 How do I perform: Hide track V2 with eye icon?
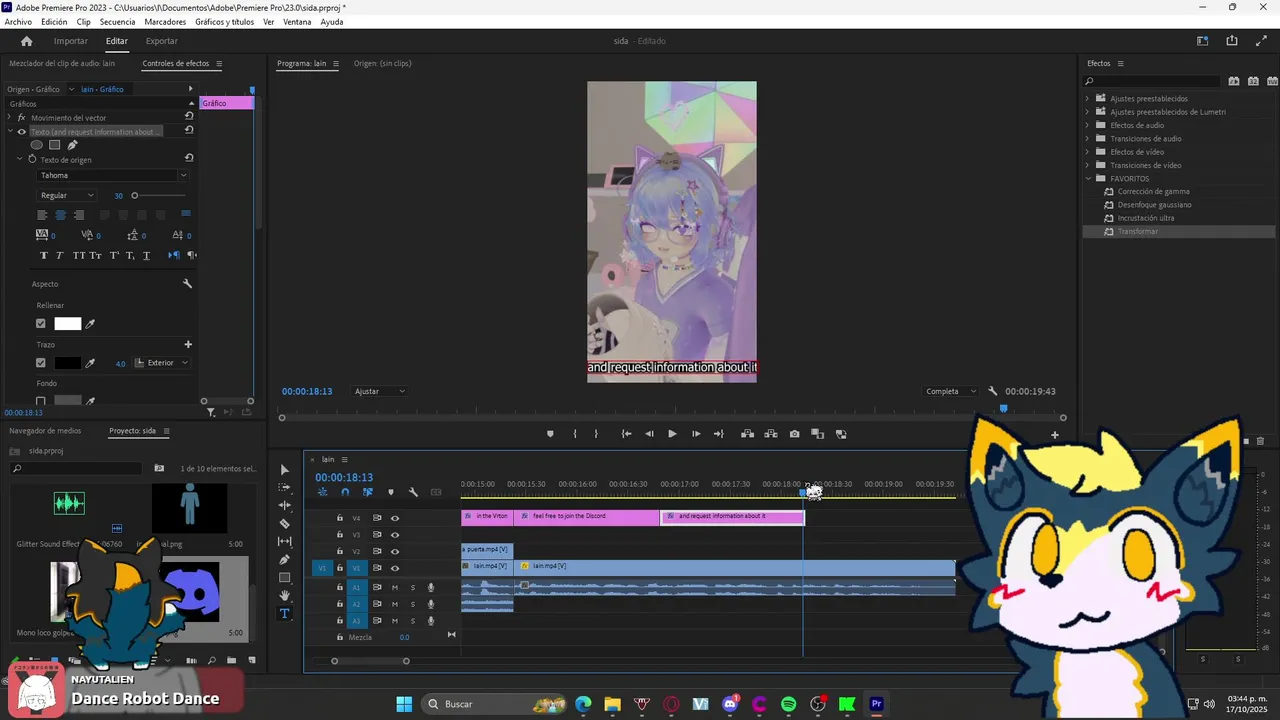click(395, 551)
